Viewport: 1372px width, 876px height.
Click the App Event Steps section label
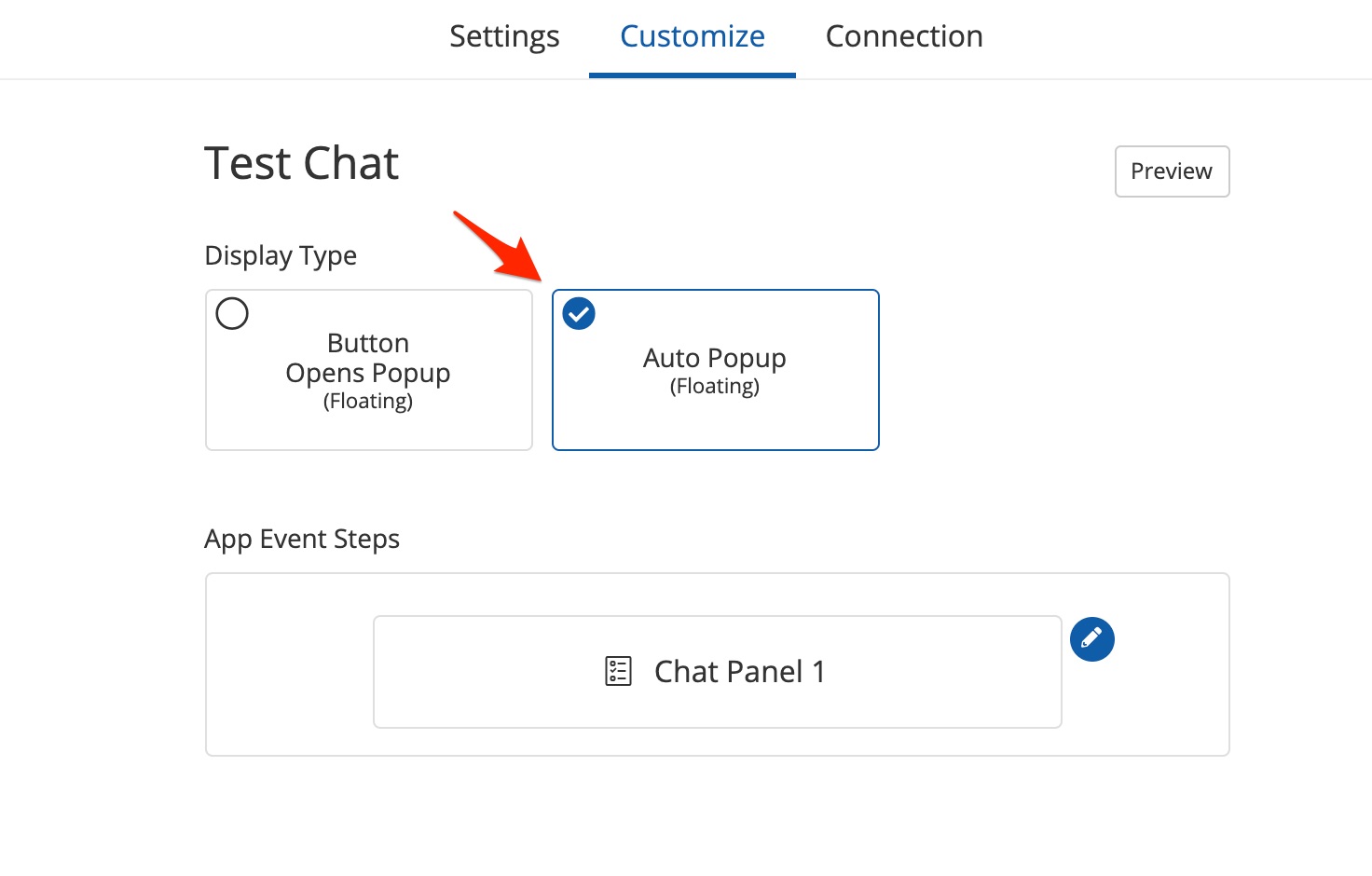(302, 539)
